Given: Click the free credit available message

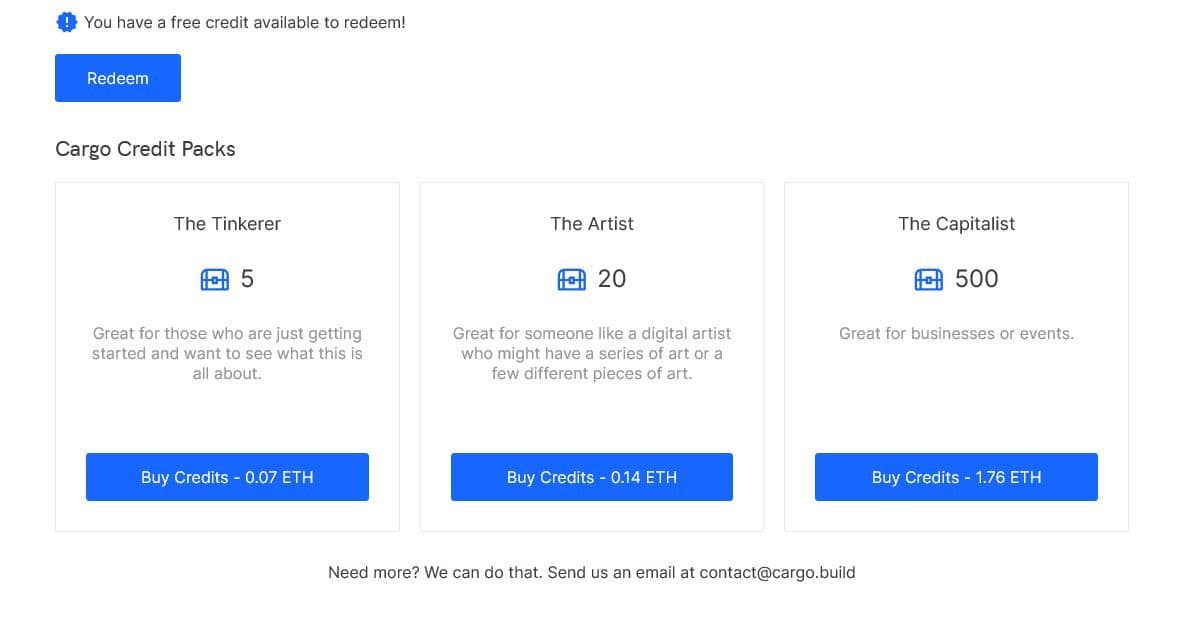Looking at the screenshot, I should pos(245,22).
